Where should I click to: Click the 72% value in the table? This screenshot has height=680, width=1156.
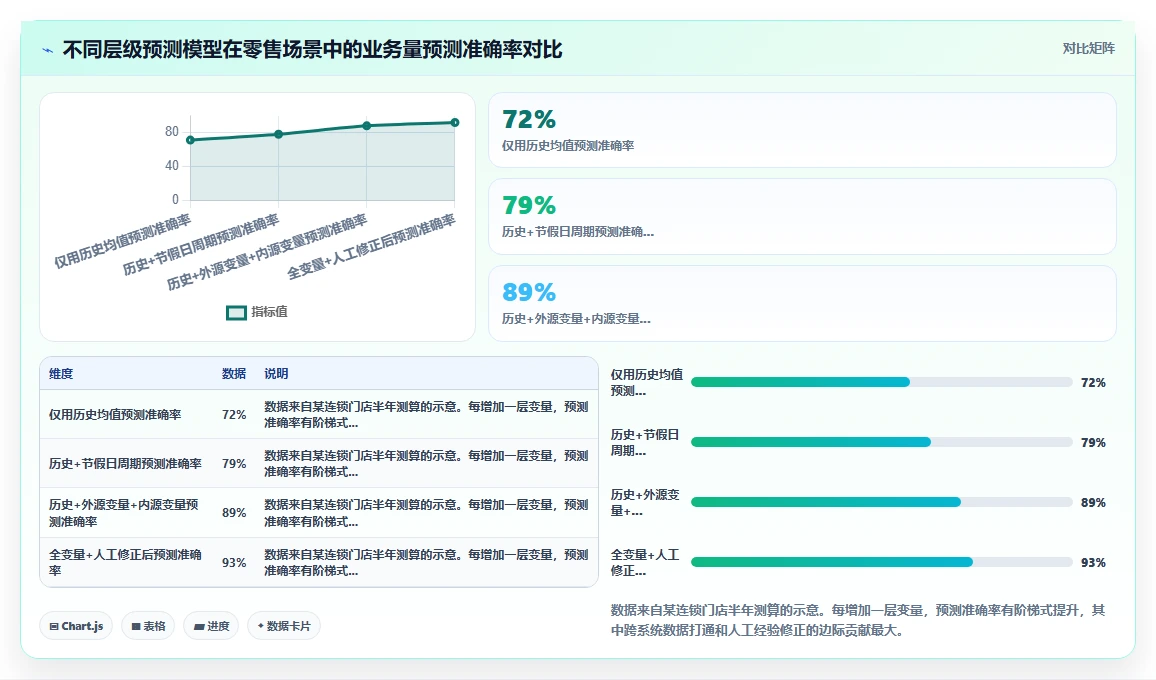coord(234,414)
